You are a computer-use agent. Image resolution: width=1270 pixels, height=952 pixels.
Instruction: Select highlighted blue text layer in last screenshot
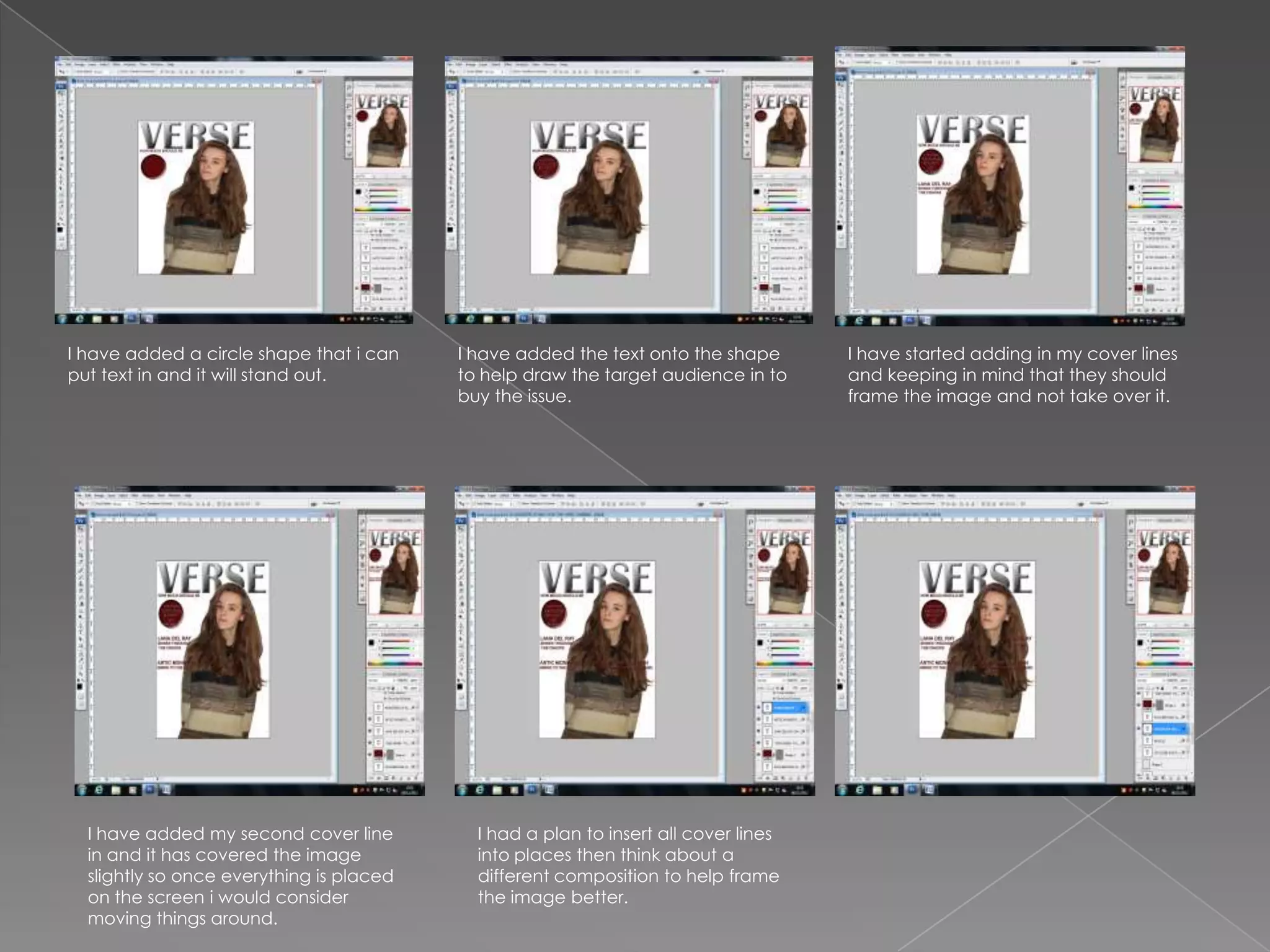point(1168,729)
